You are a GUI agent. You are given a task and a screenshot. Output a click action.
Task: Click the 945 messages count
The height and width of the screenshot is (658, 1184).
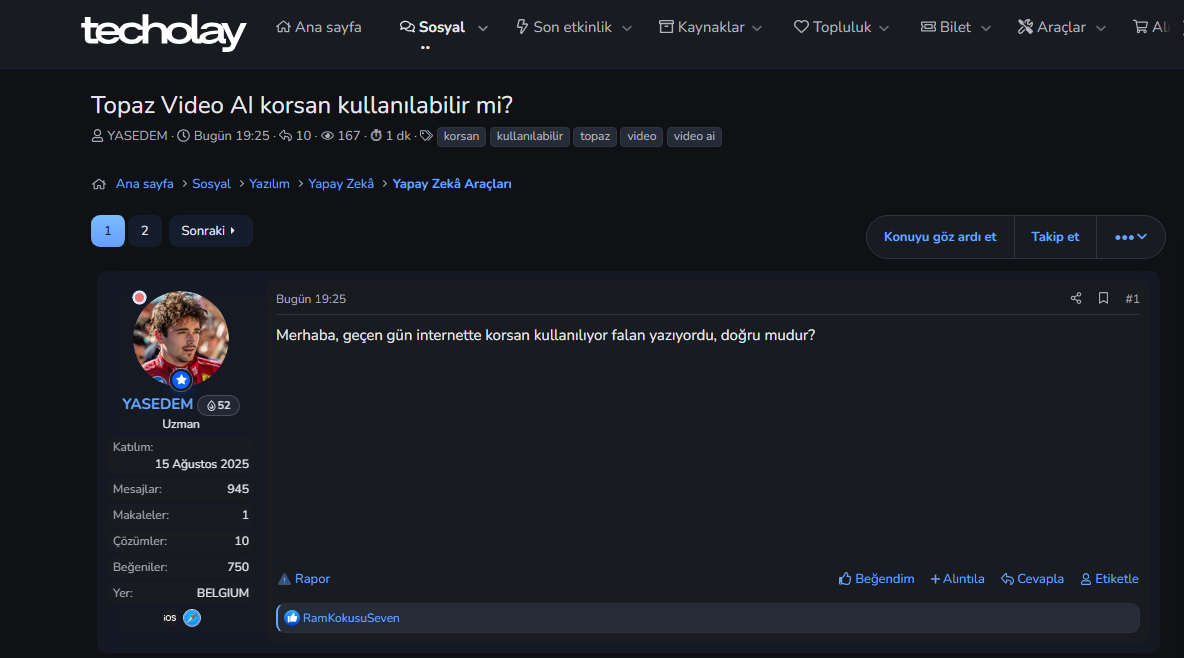(238, 489)
